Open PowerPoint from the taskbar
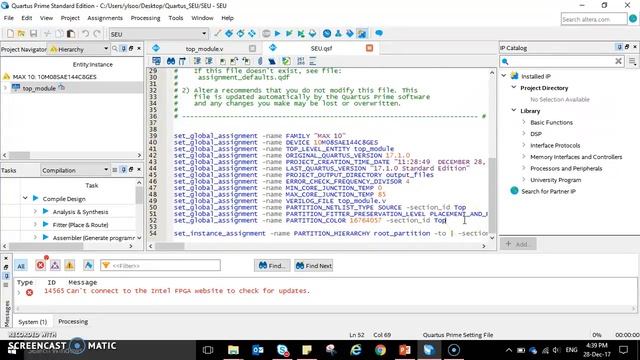Image resolution: width=640 pixels, height=360 pixels. [405, 350]
